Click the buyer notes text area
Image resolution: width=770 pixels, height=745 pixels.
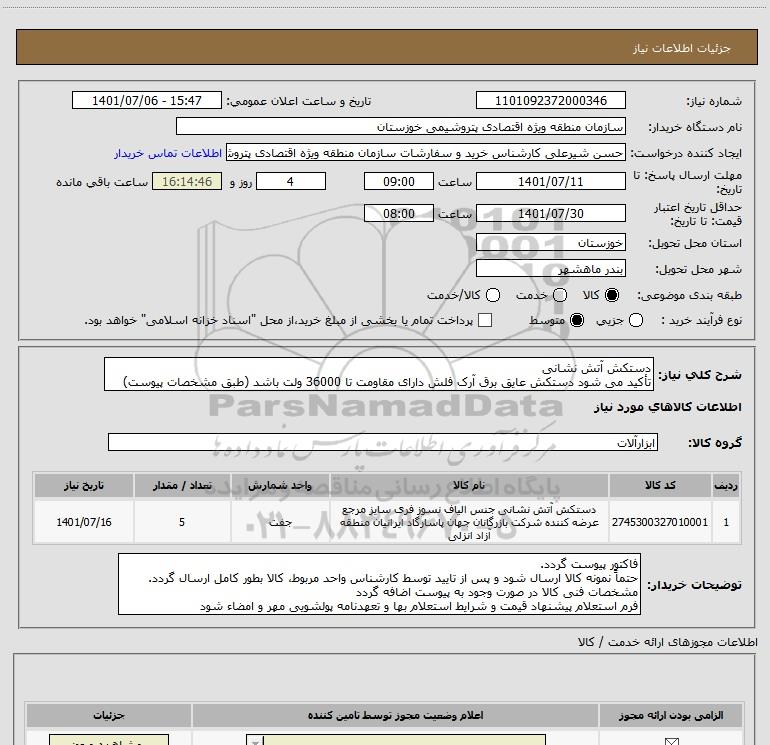(x=379, y=584)
